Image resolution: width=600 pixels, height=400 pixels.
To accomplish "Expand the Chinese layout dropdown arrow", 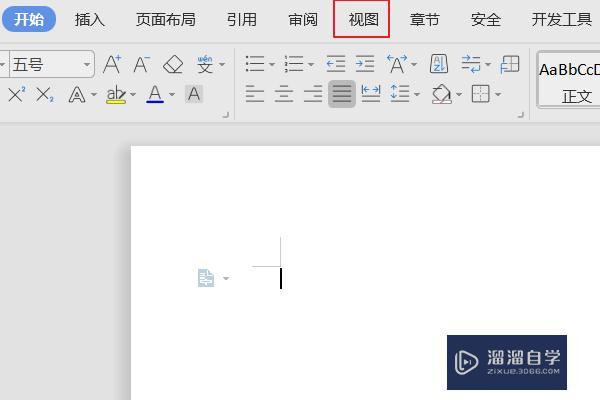I will point(414,64).
